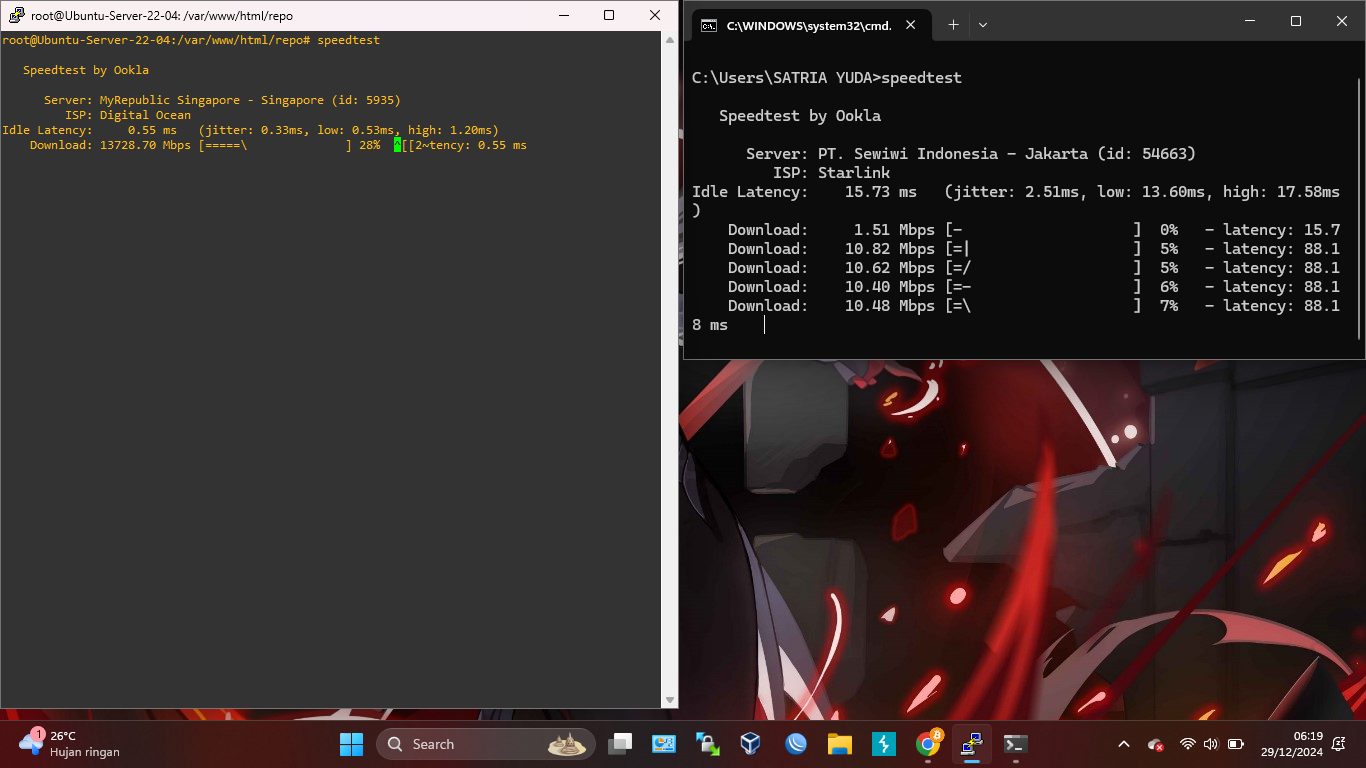Open the volume speaker tray icon
Viewport: 1366px width, 768px height.
pyautogui.click(x=1211, y=744)
